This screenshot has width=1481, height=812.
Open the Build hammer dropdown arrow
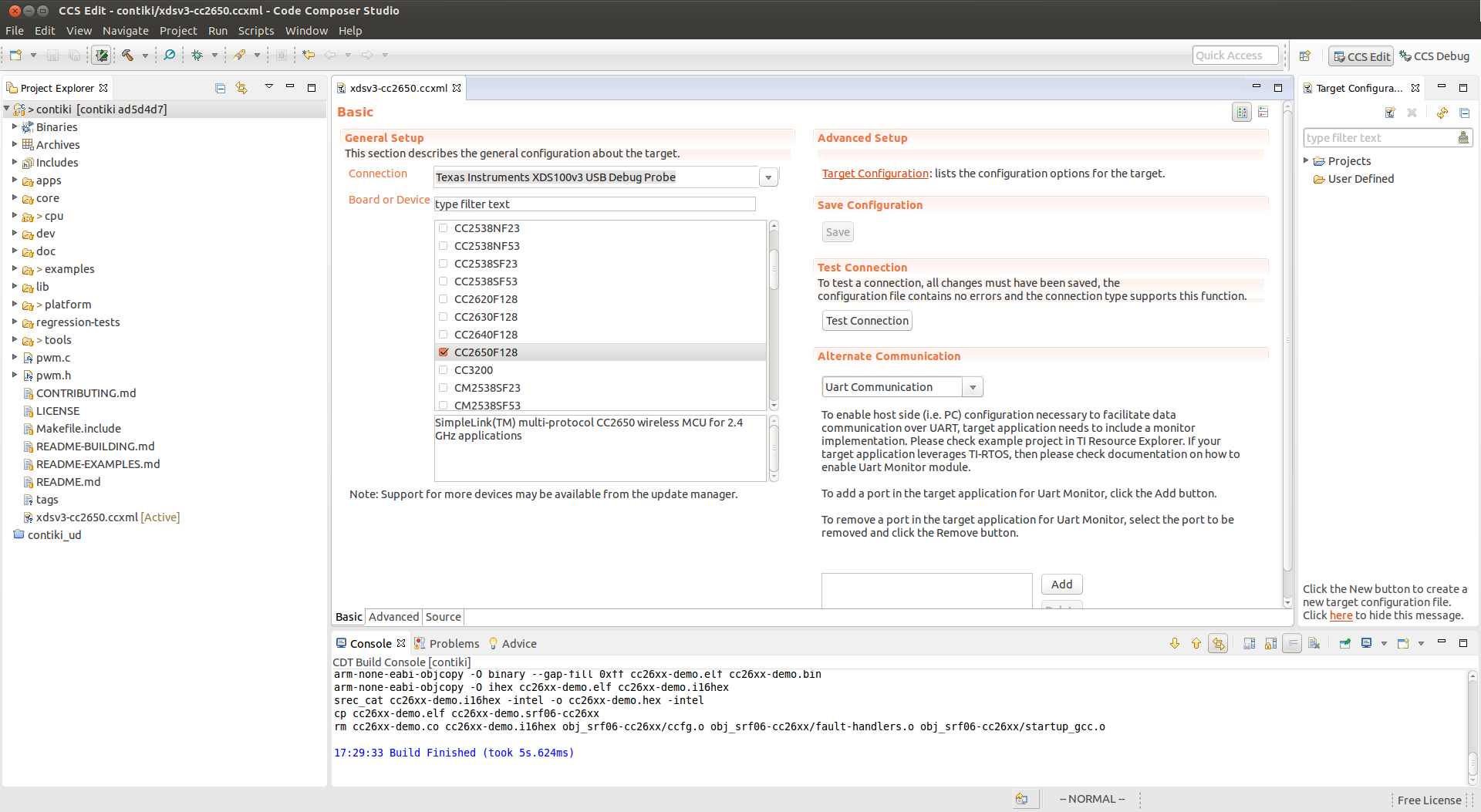click(x=144, y=56)
